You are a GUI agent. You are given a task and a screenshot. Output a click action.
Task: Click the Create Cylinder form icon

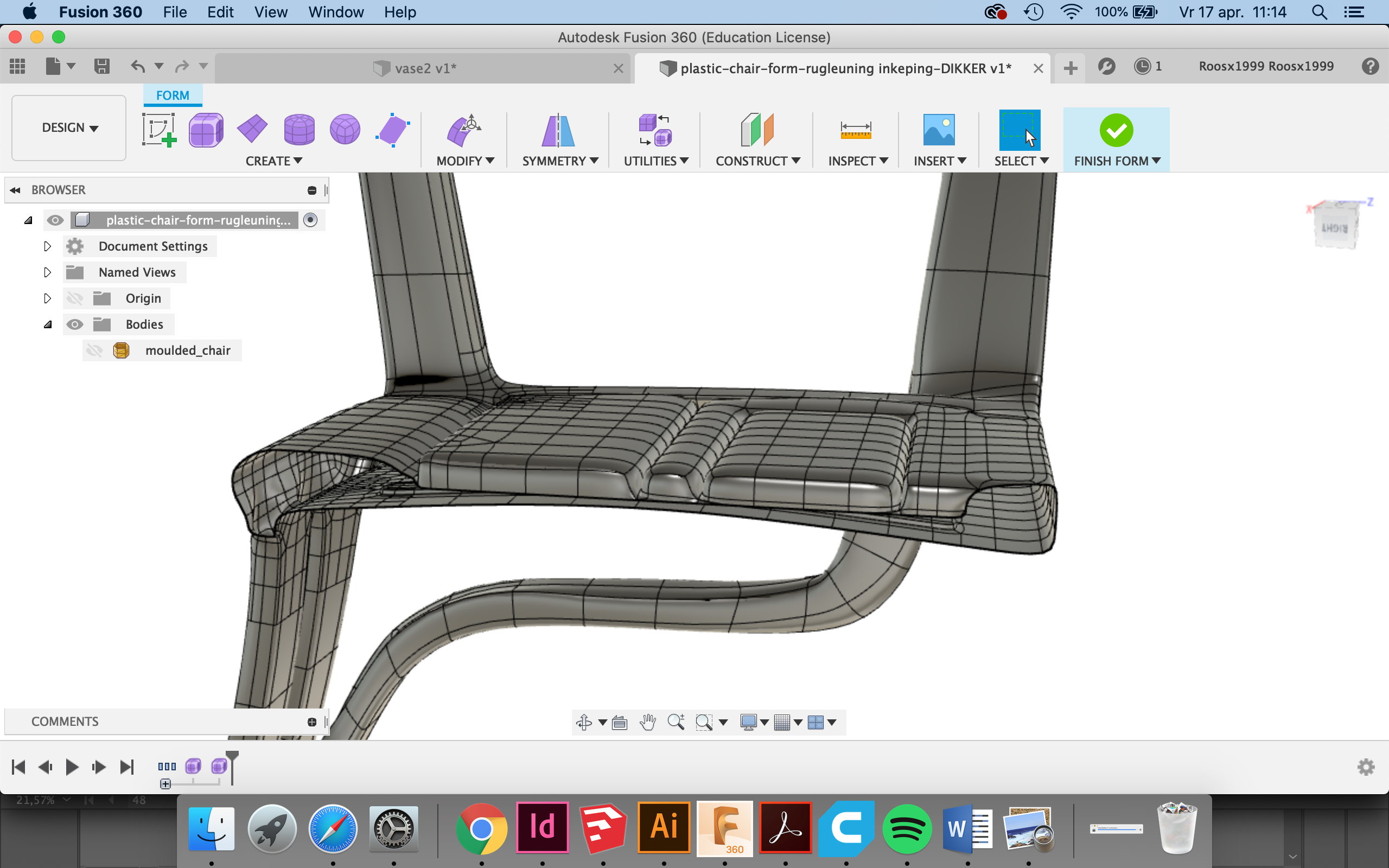click(299, 130)
